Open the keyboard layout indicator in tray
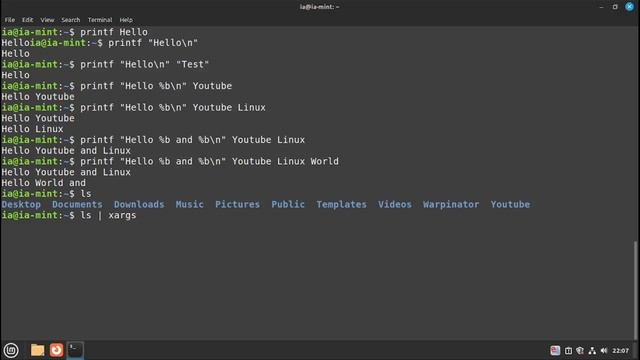The image size is (640, 360). click(x=555, y=350)
